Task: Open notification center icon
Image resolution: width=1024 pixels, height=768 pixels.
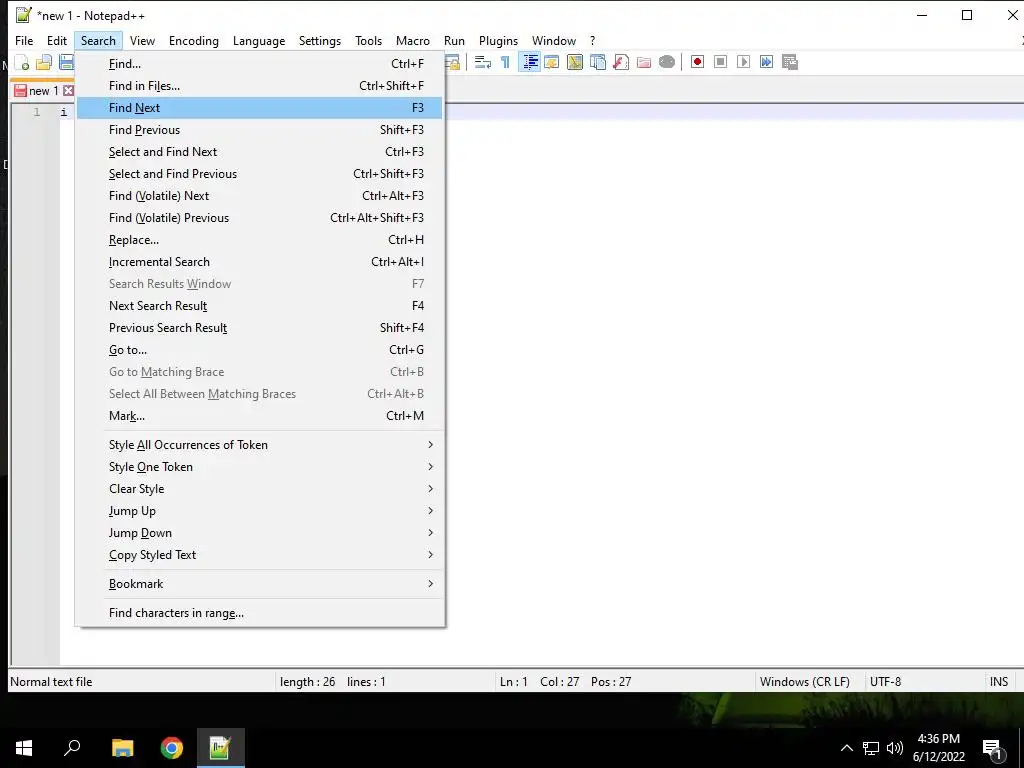Action: point(993,749)
